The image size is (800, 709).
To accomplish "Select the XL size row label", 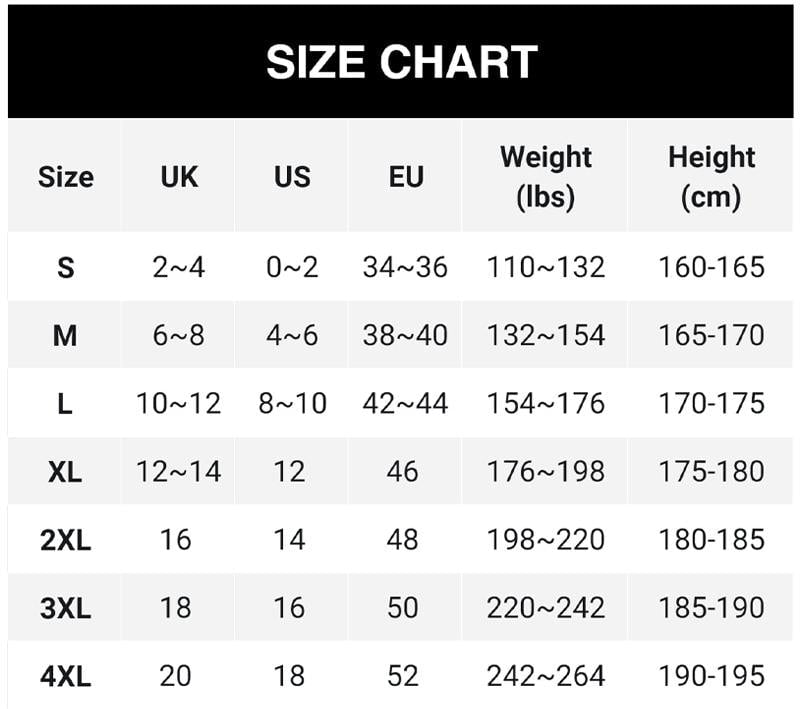I will (65, 471).
